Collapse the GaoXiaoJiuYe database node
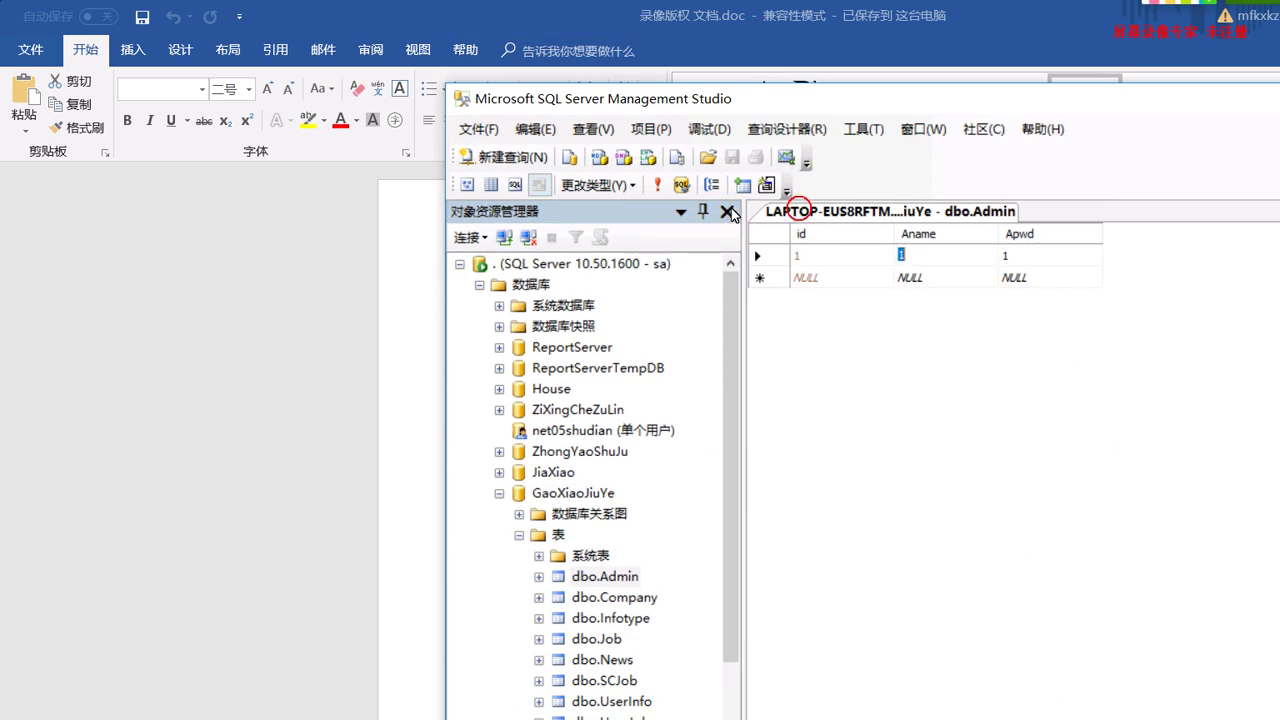 [x=499, y=494]
